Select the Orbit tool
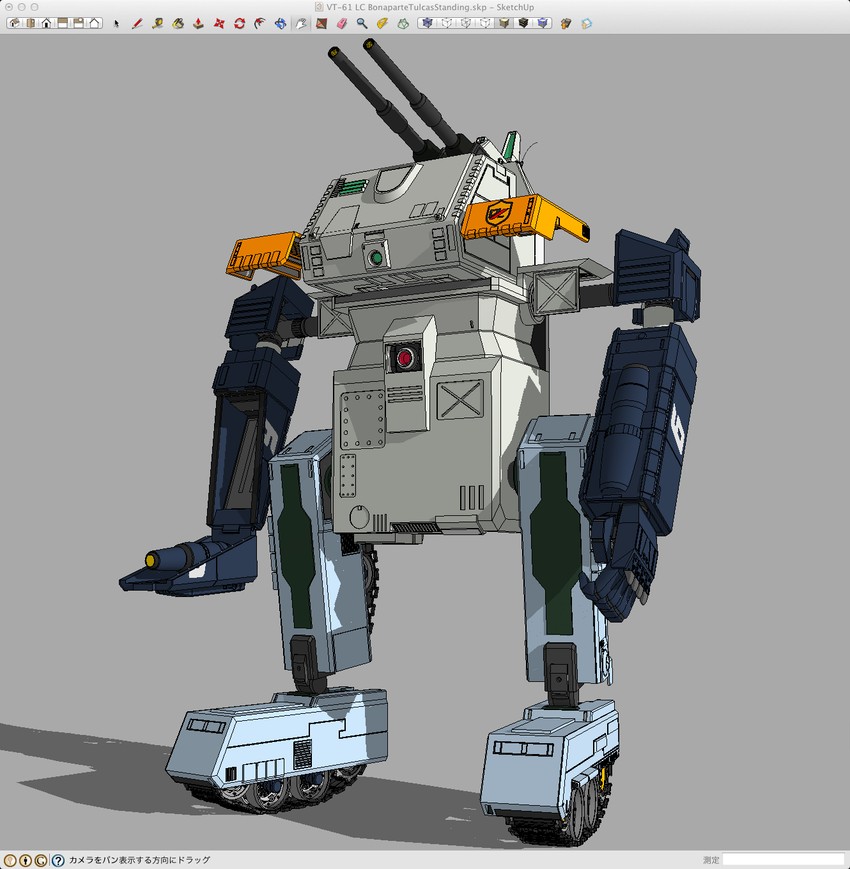 click(280, 23)
